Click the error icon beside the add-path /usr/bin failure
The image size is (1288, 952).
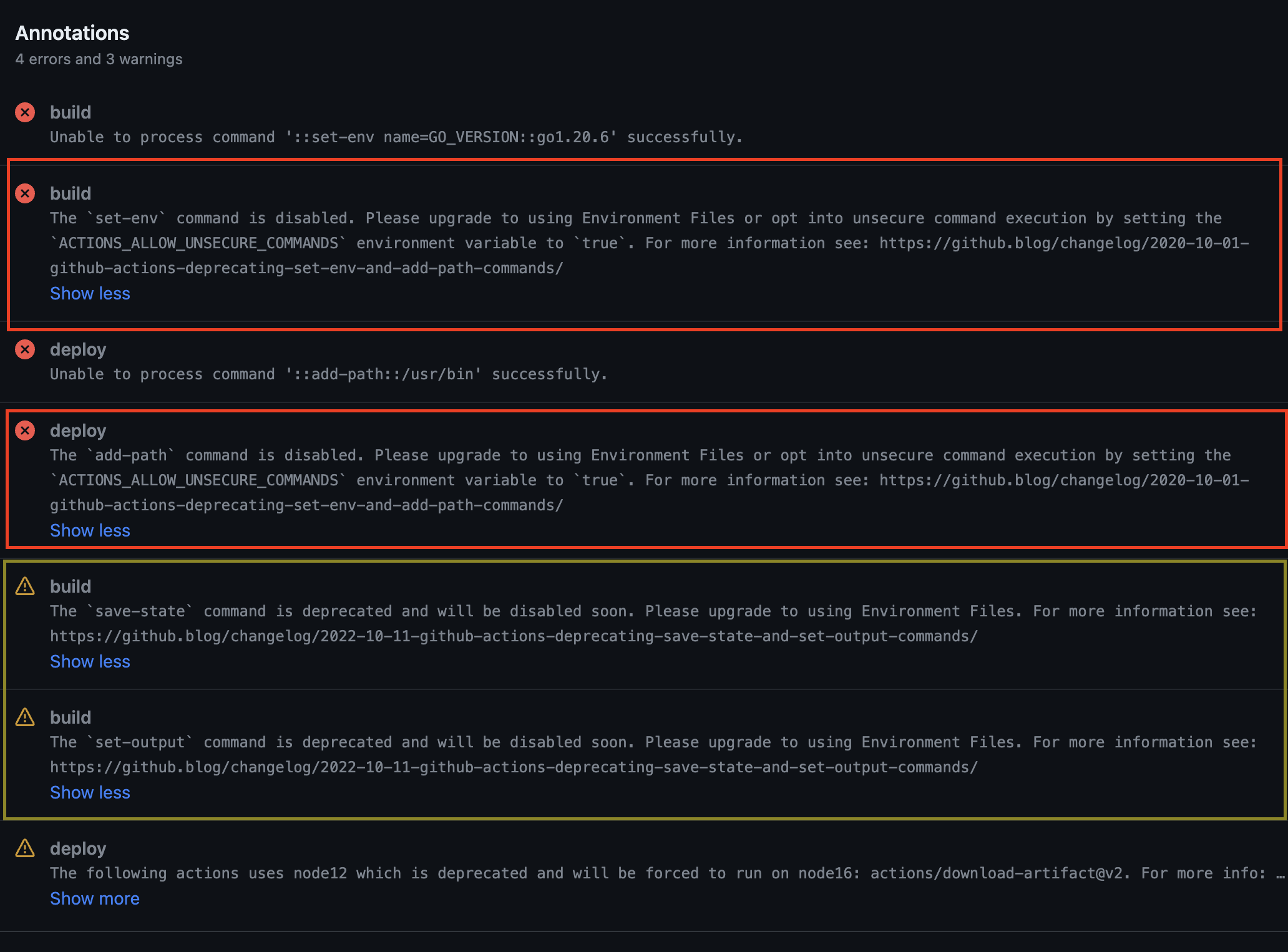pyautogui.click(x=25, y=349)
